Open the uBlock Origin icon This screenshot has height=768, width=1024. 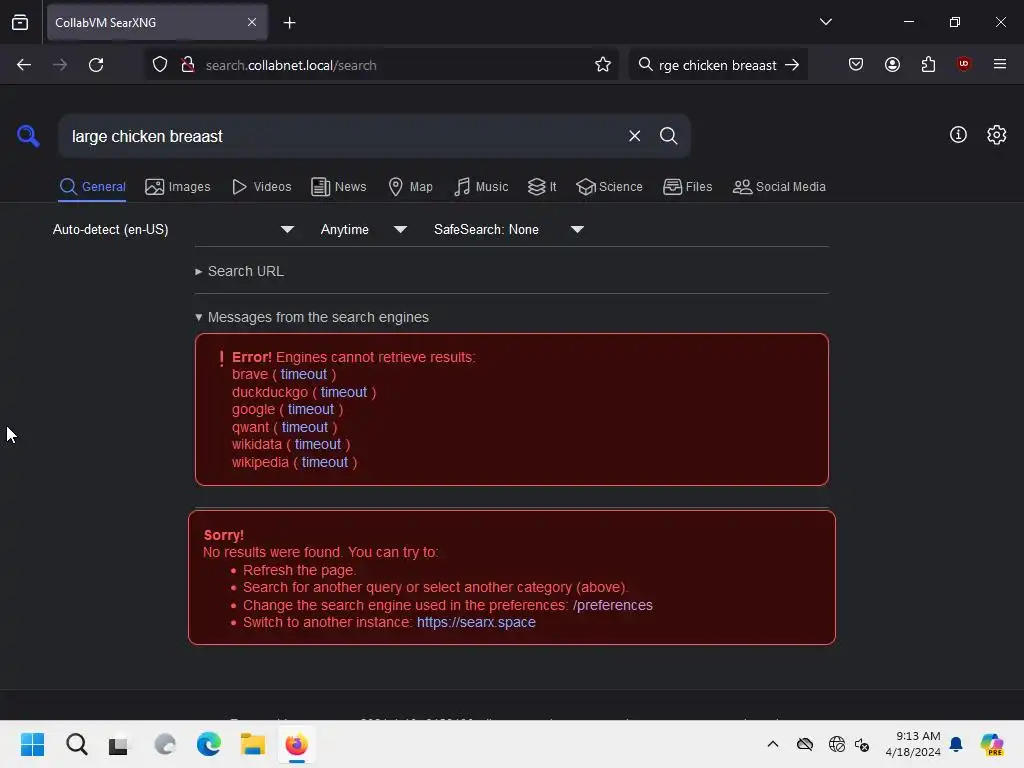point(963,64)
